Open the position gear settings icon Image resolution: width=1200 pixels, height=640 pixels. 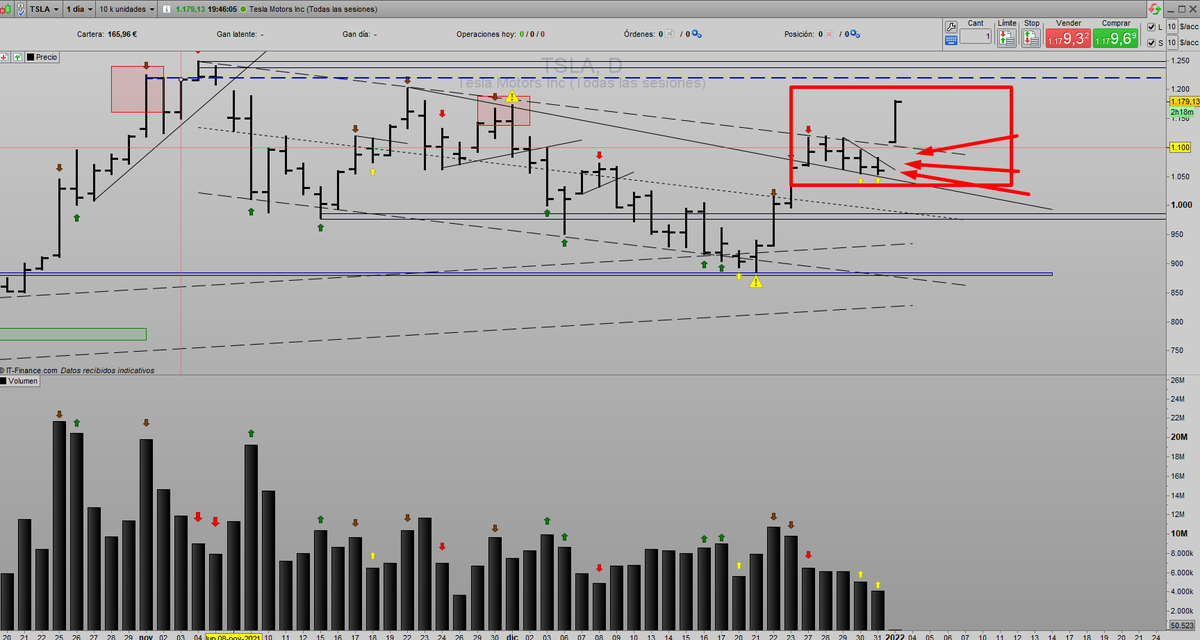click(x=856, y=34)
